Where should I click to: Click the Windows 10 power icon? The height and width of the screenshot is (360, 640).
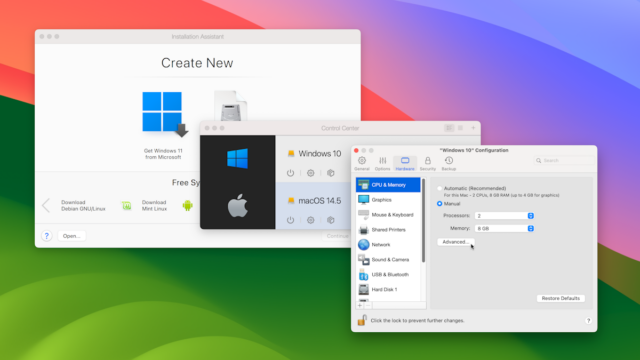(x=290, y=173)
